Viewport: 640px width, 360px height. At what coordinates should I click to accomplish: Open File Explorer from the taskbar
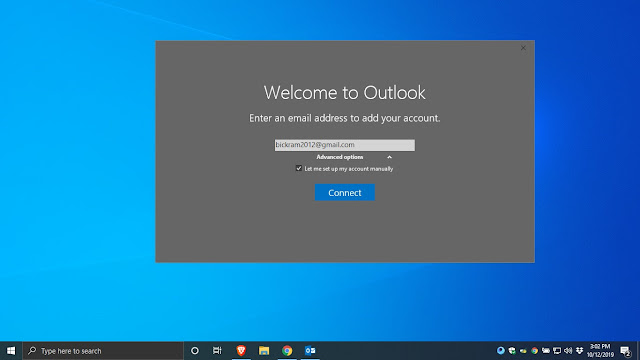[264, 351]
